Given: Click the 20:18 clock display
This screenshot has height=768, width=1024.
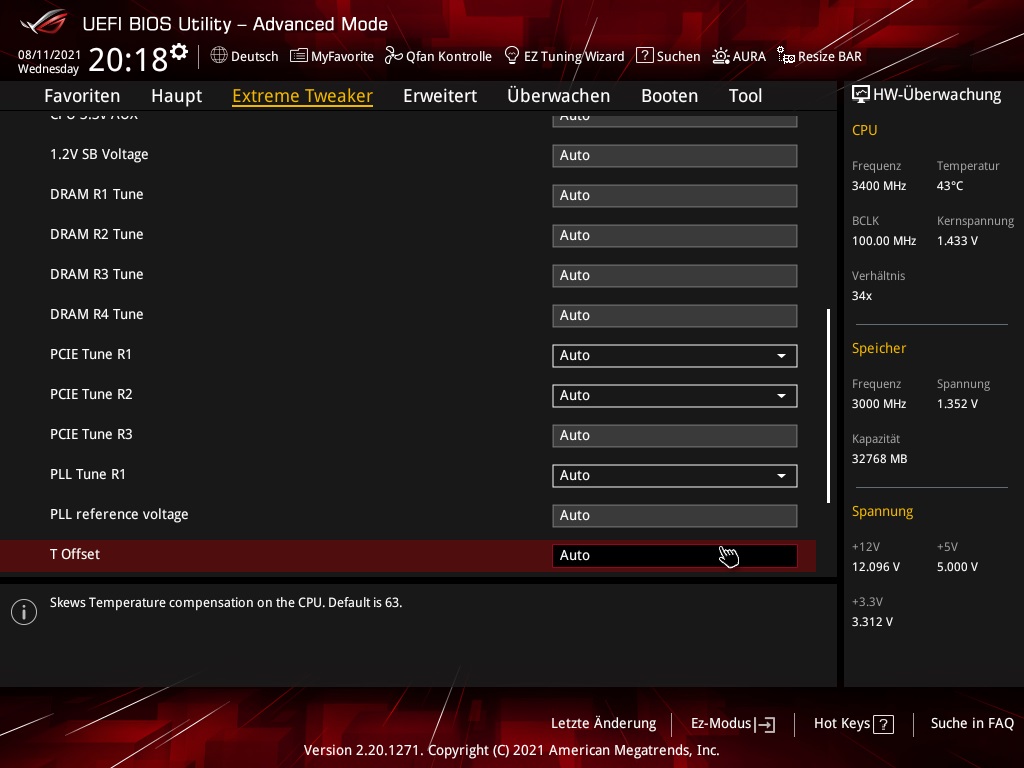Looking at the screenshot, I should [128, 59].
